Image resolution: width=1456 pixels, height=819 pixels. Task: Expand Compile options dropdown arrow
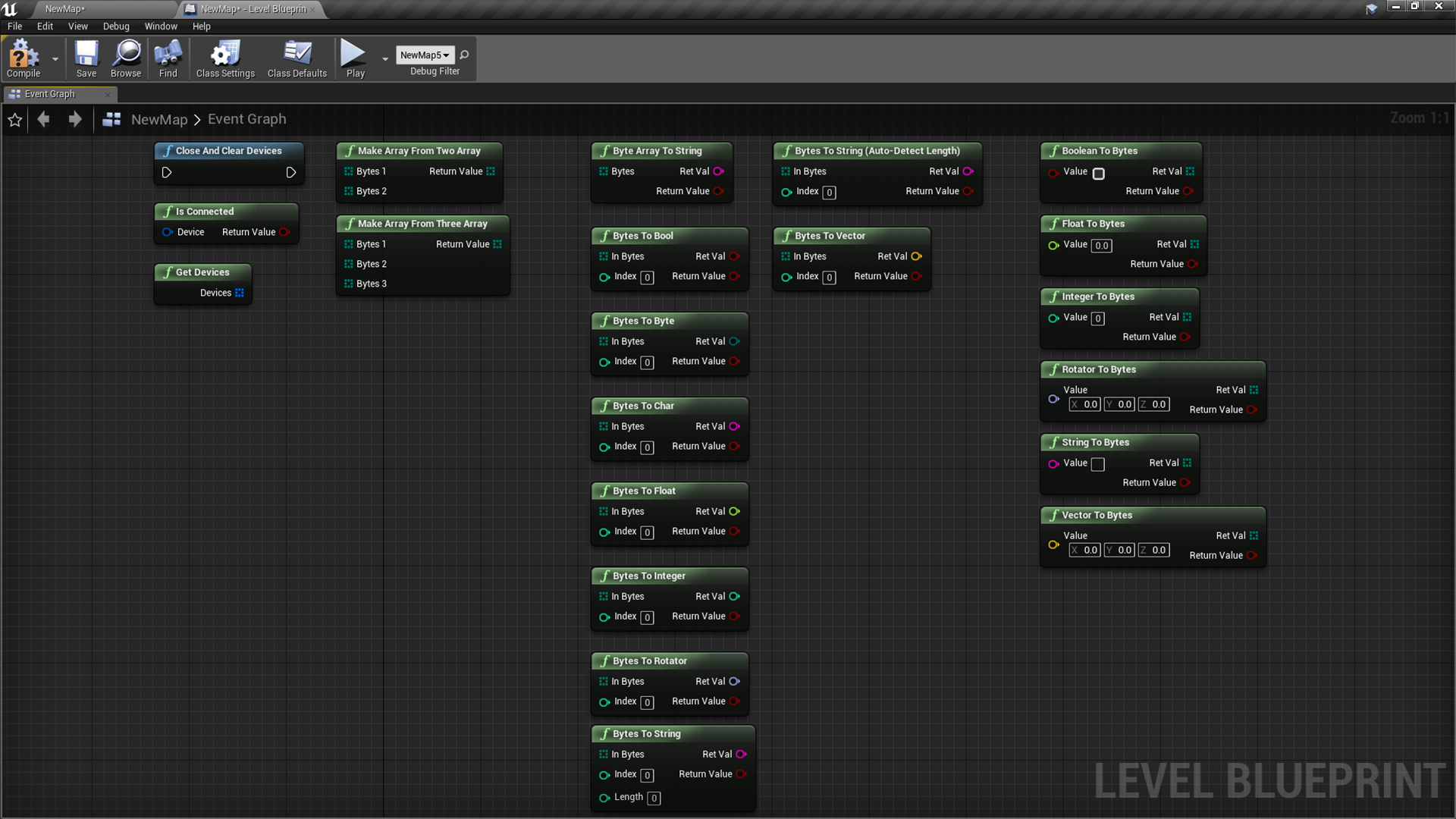coord(55,58)
